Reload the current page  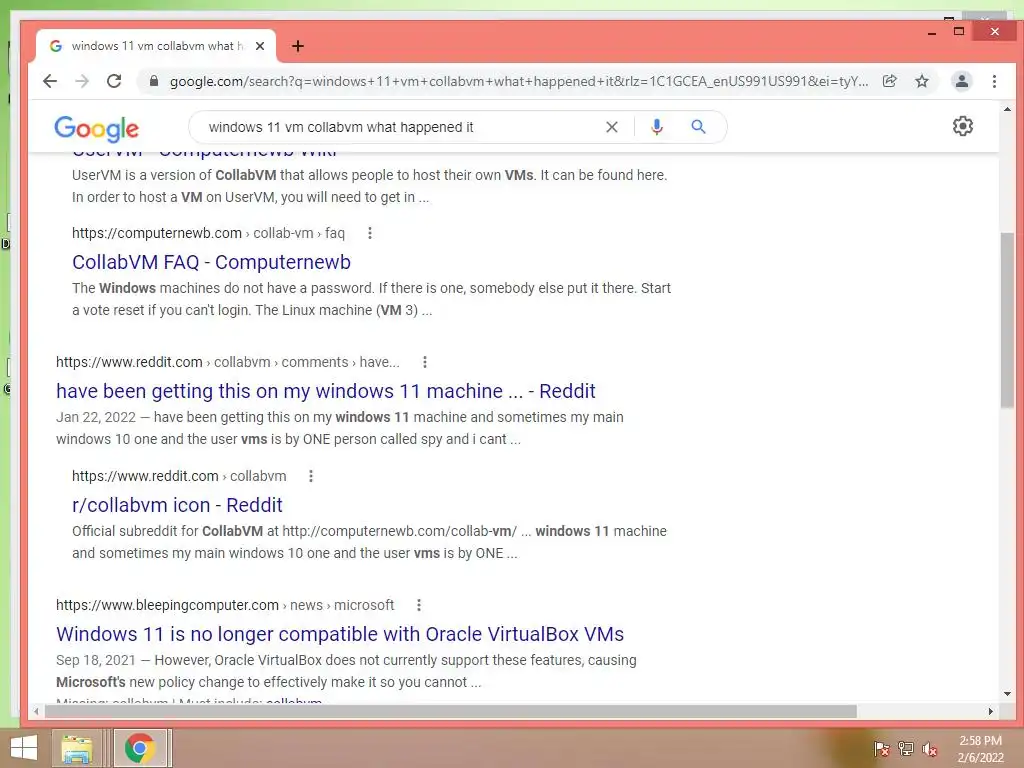pyautogui.click(x=114, y=81)
